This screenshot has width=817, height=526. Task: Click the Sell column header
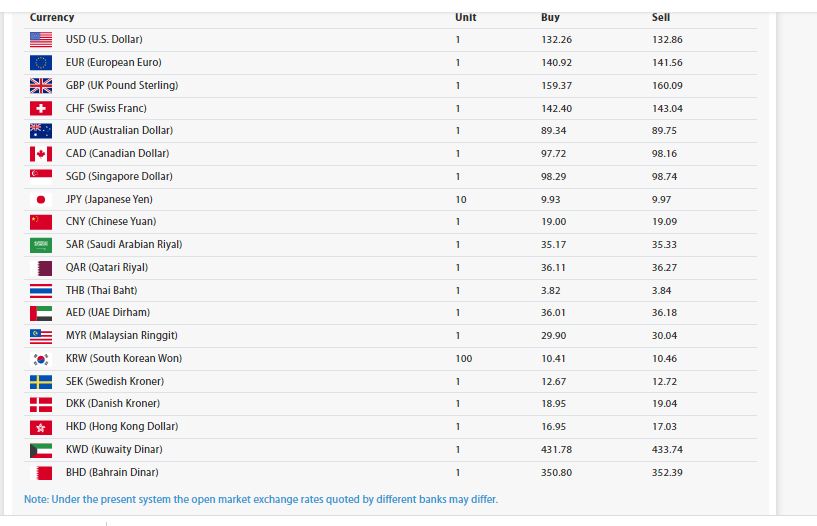pos(661,17)
